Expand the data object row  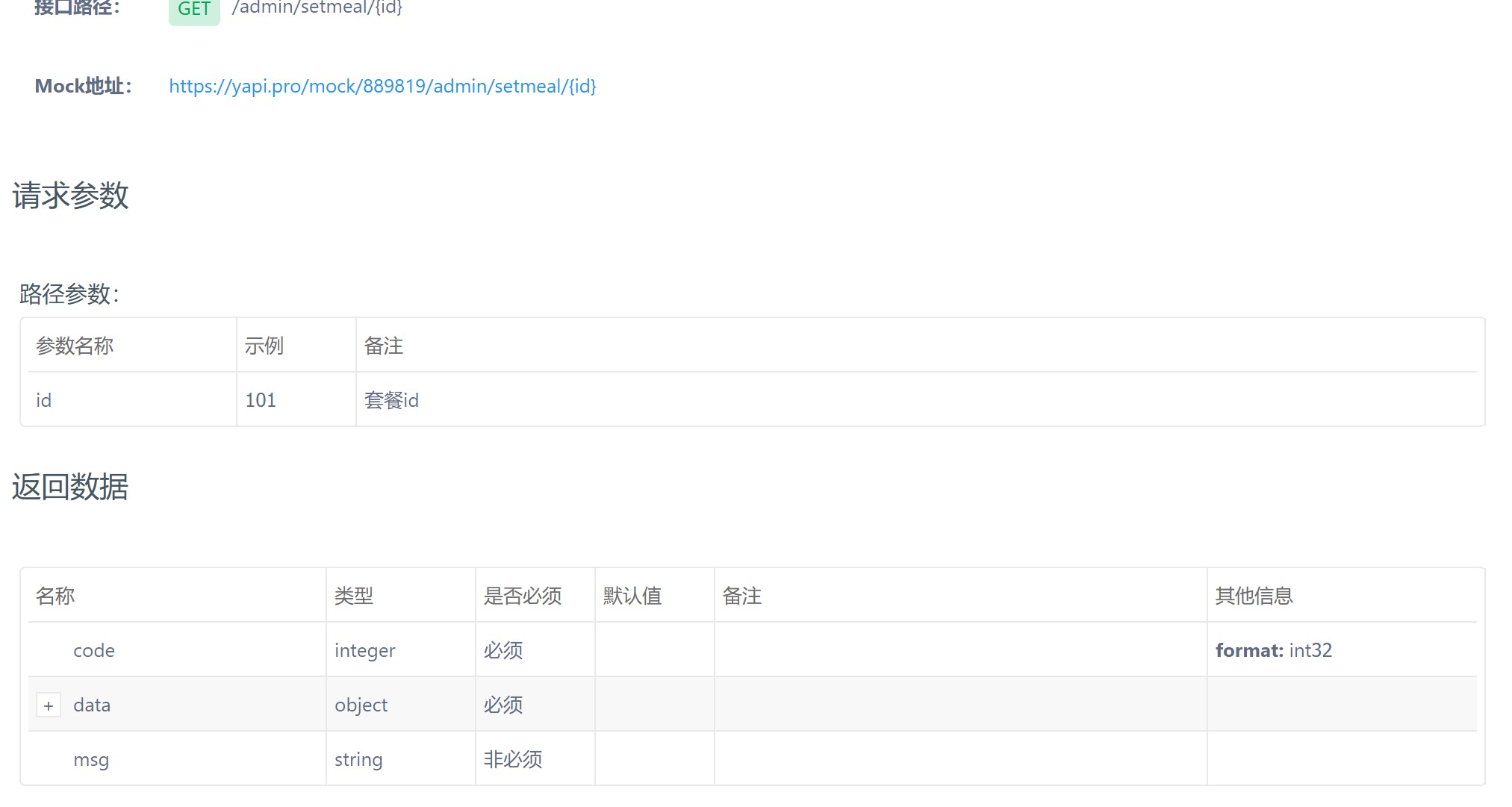(49, 705)
